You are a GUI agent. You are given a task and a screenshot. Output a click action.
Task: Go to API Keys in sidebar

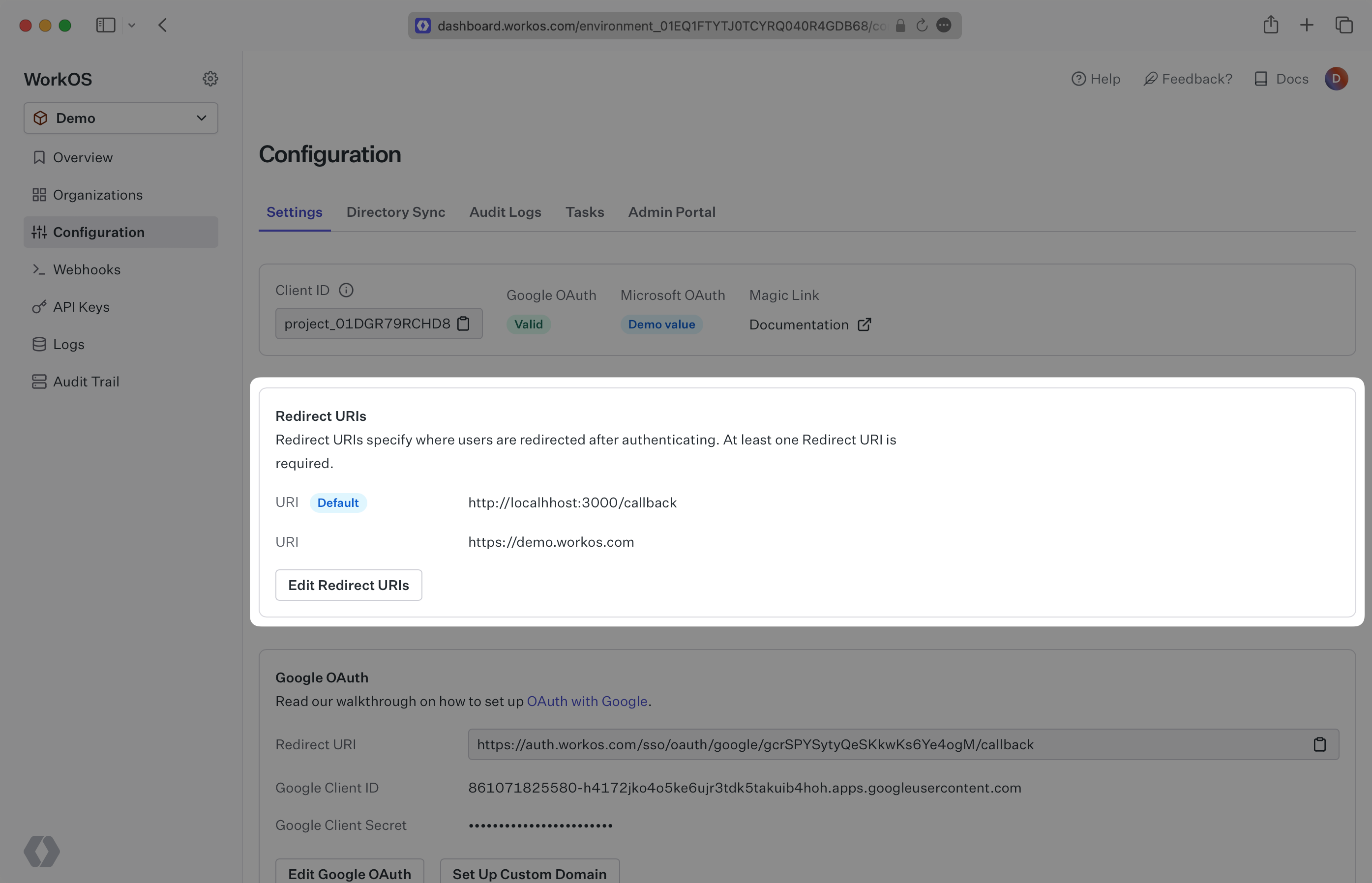click(81, 307)
